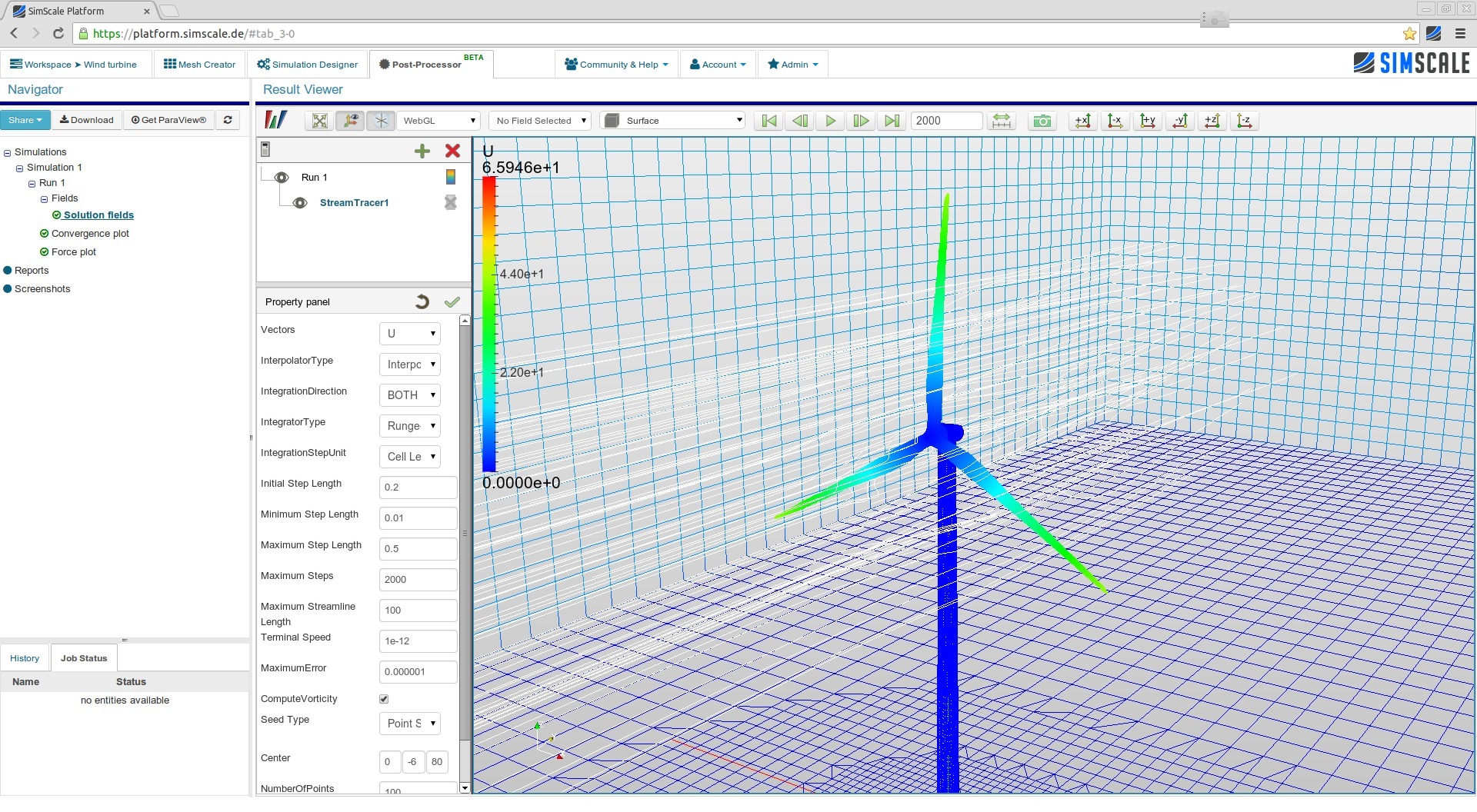The height and width of the screenshot is (812, 1477).
Task: Add a new filter with green plus icon
Action: pyautogui.click(x=422, y=151)
